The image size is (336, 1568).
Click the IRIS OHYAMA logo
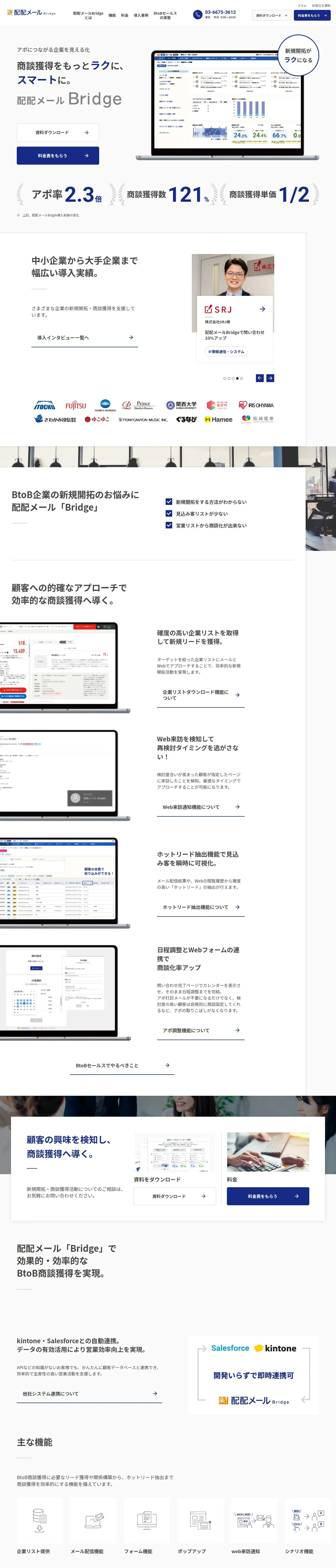tap(256, 405)
